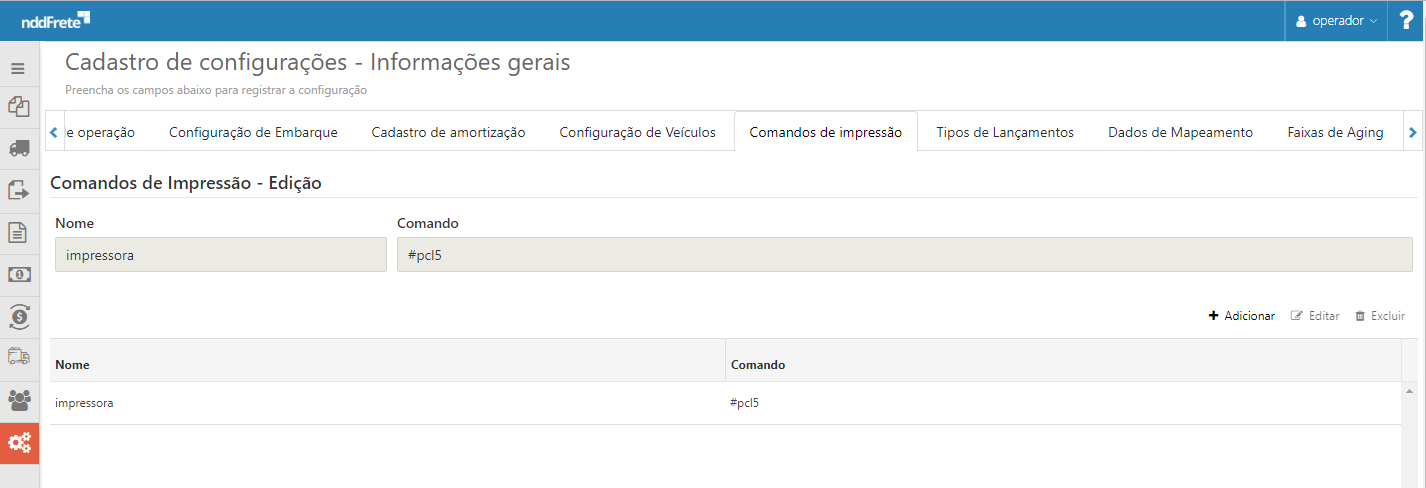
Task: Click the Nome input field
Action: 221,255
